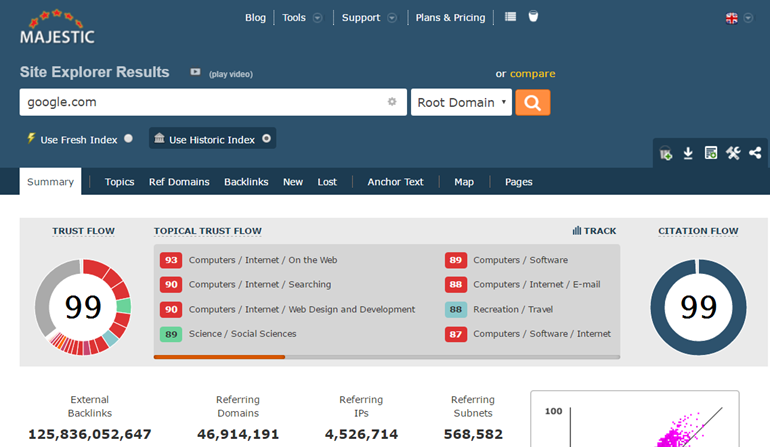The image size is (770, 447).
Task: Click the create report icon
Action: (x=710, y=153)
